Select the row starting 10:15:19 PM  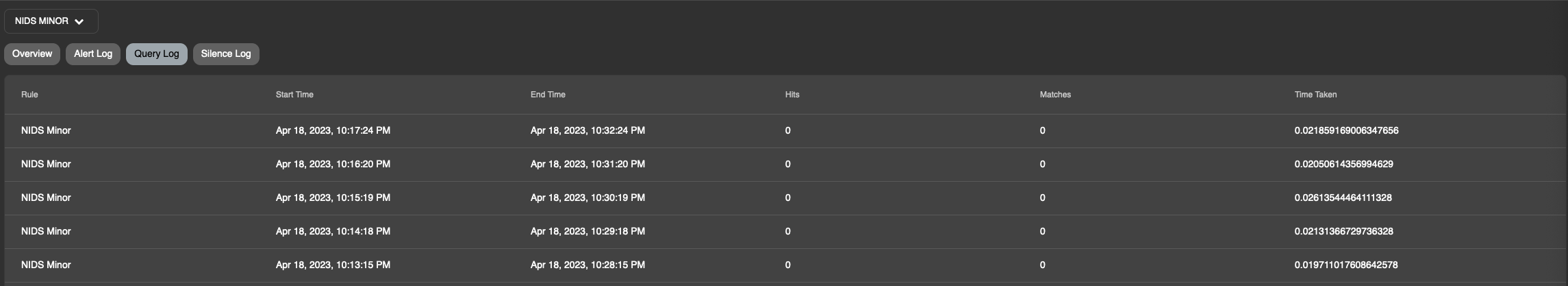point(786,198)
